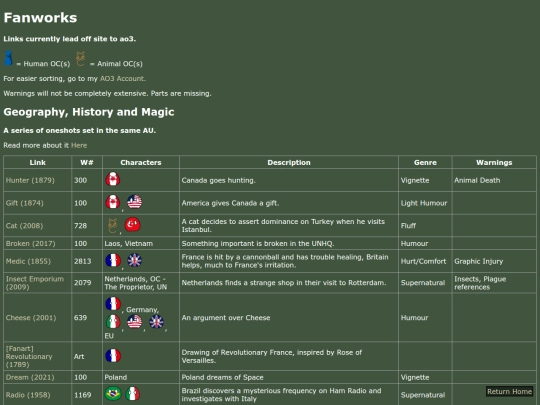This screenshot has height=405, width=540.
Task: Click Canada countryball in Gift row
Action: [x=113, y=202]
